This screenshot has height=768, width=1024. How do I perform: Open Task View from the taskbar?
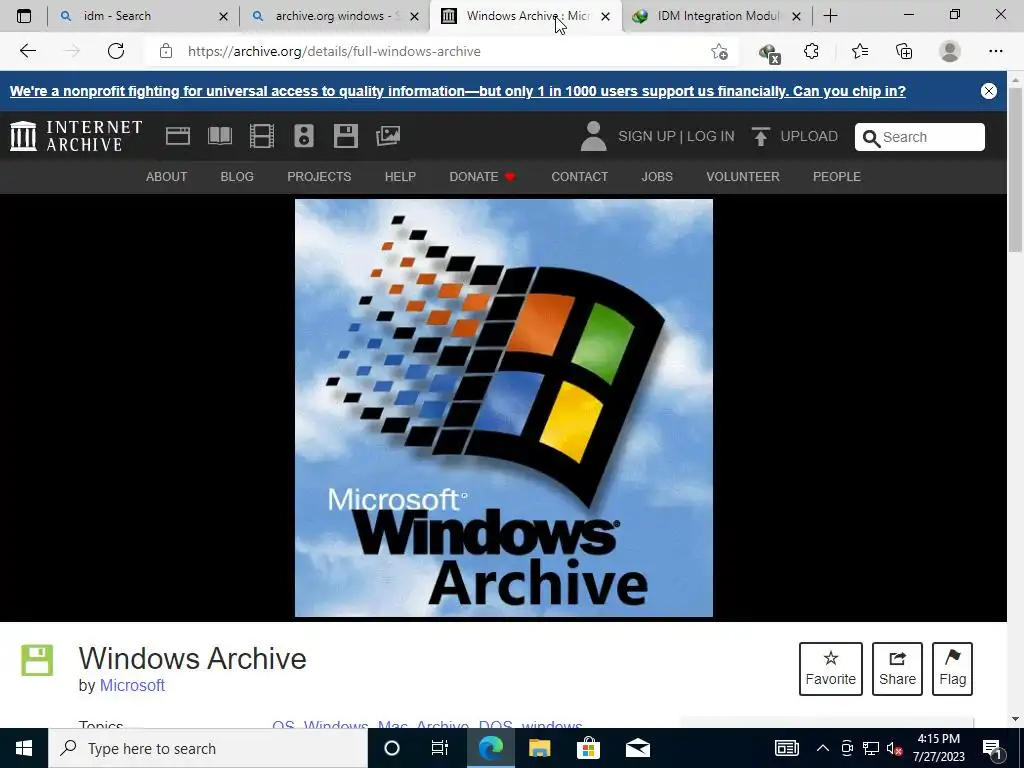pos(440,748)
